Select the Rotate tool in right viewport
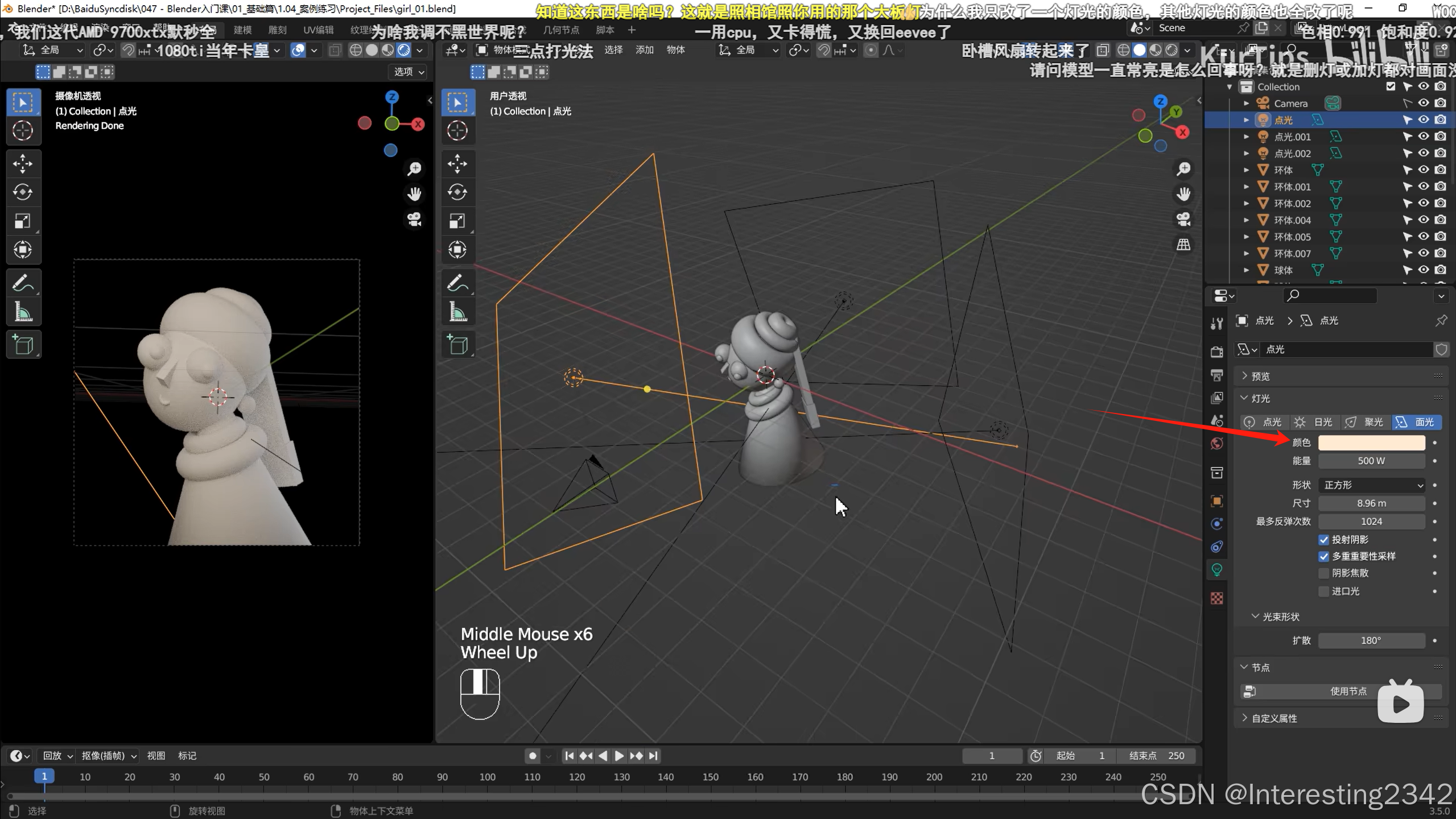This screenshot has height=819, width=1456. pos(457,192)
